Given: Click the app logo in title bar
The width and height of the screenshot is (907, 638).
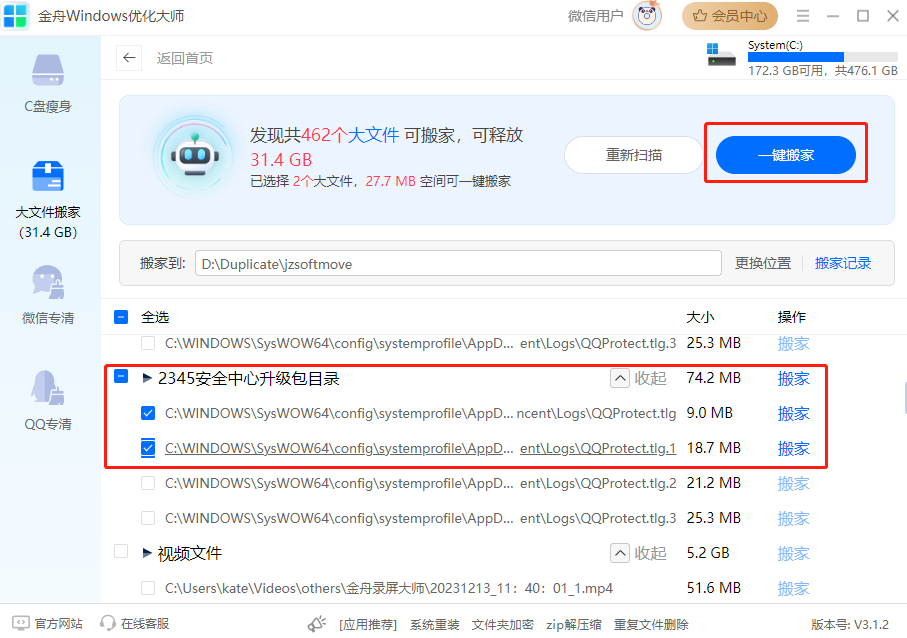Looking at the screenshot, I should coord(15,16).
